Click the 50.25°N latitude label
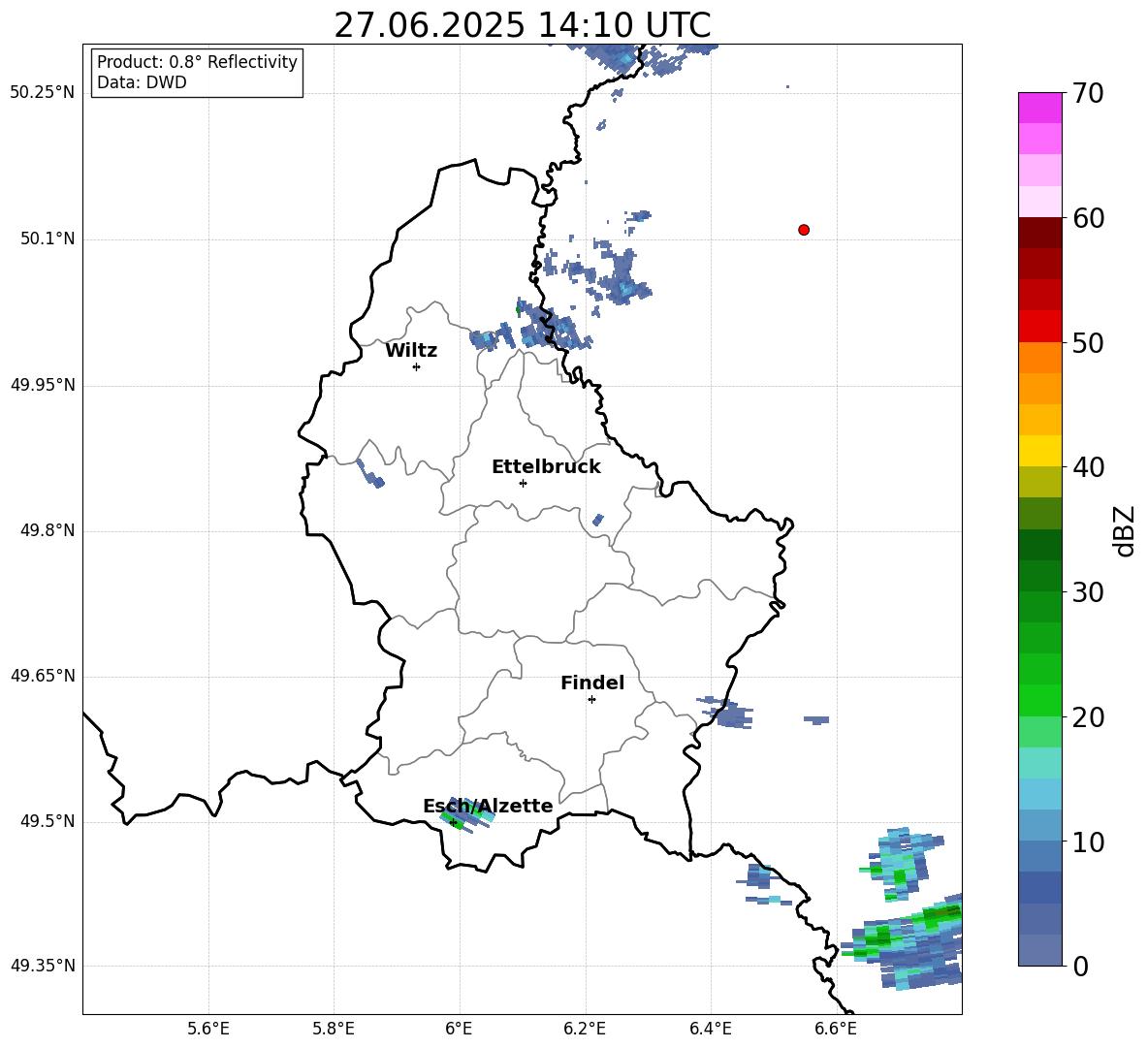This screenshot has height=1048, width=1148. tap(43, 93)
